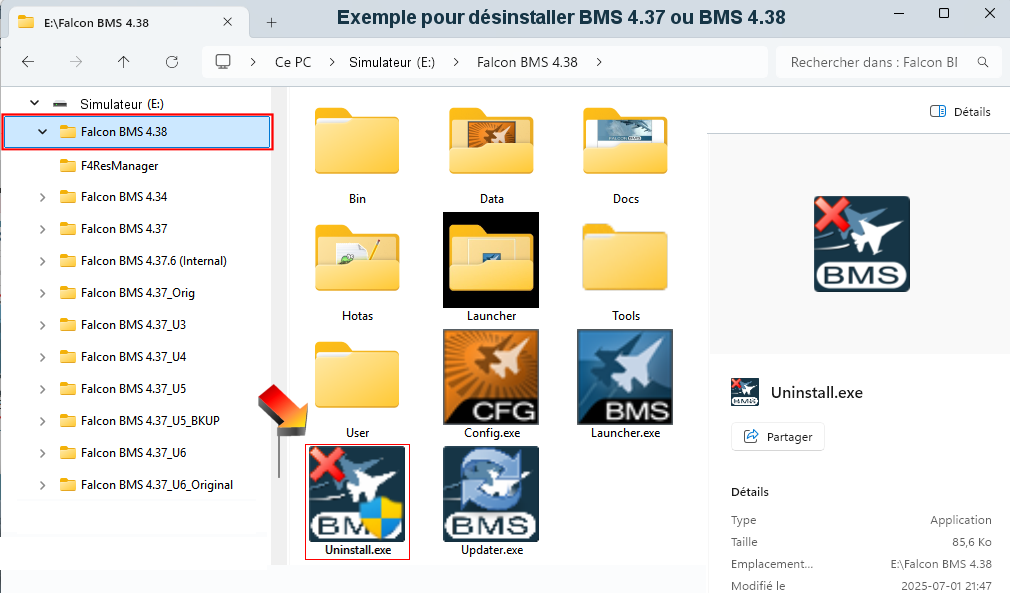
Task: Click Simulateur (E:) in the address bar
Action: 402,61
